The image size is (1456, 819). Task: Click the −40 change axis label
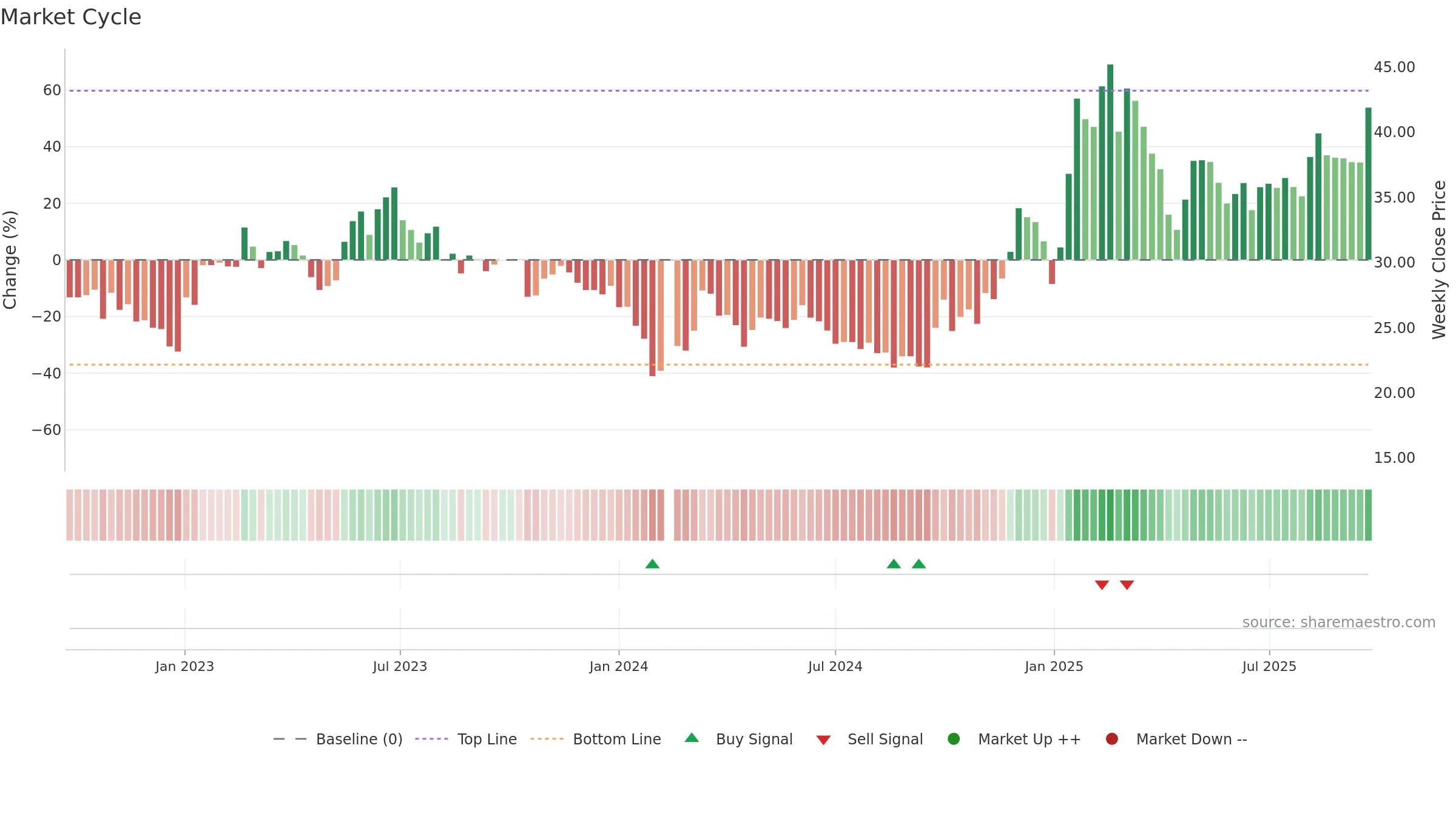coord(47,373)
